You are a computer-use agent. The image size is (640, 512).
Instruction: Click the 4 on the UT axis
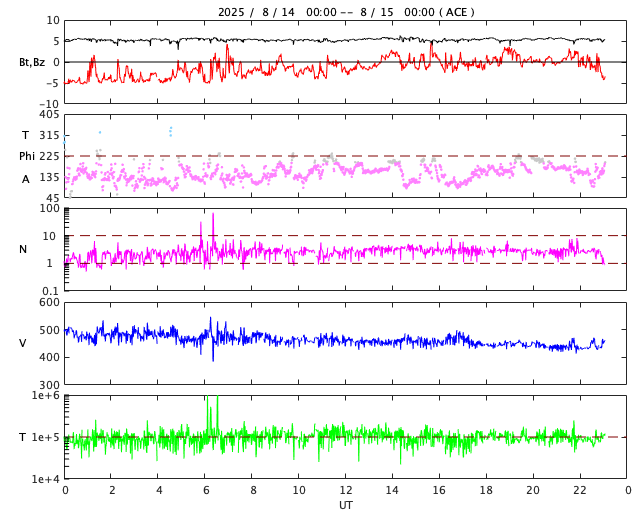click(x=159, y=490)
